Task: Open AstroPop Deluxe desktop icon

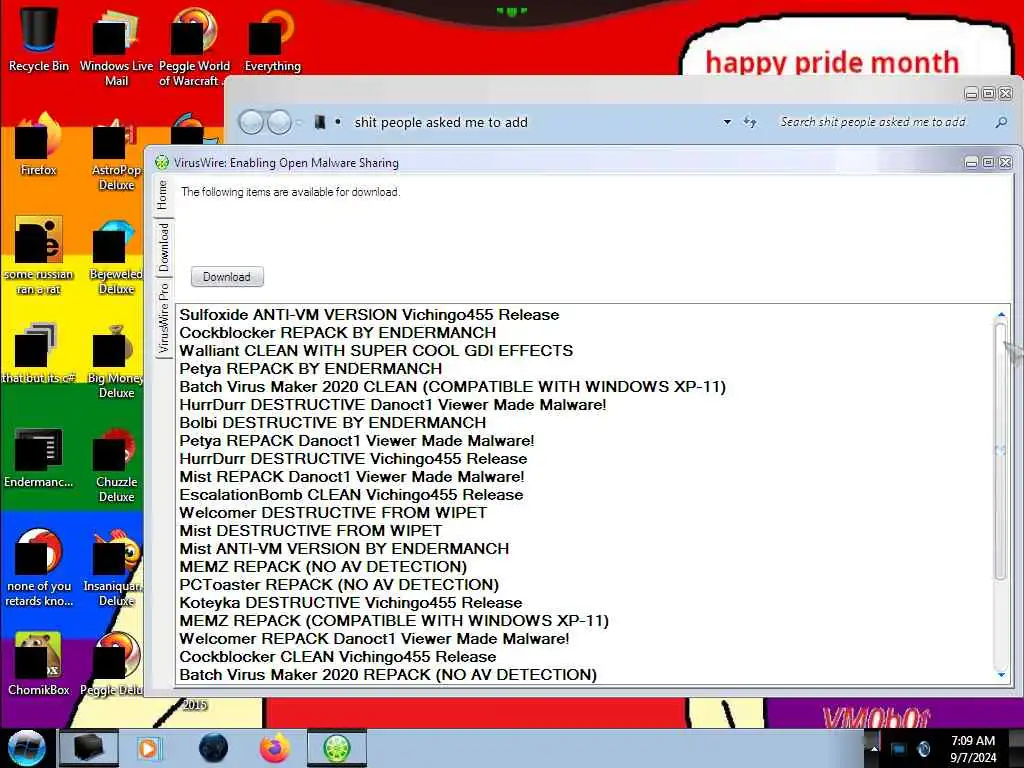Action: pos(116,153)
